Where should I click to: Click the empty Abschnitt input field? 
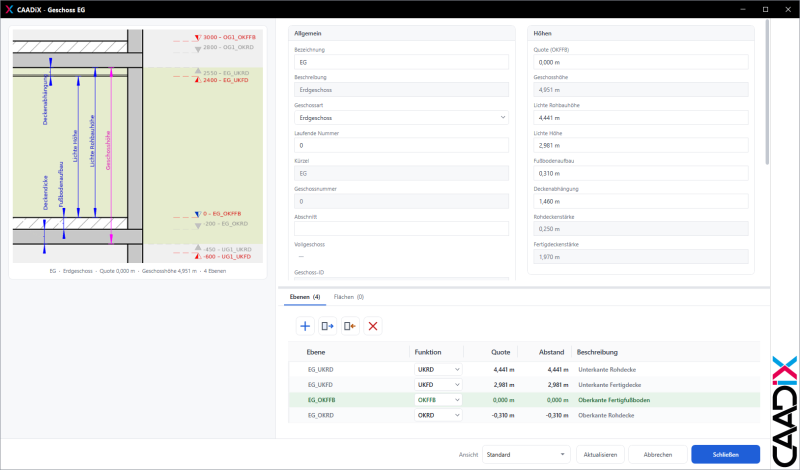click(x=401, y=229)
